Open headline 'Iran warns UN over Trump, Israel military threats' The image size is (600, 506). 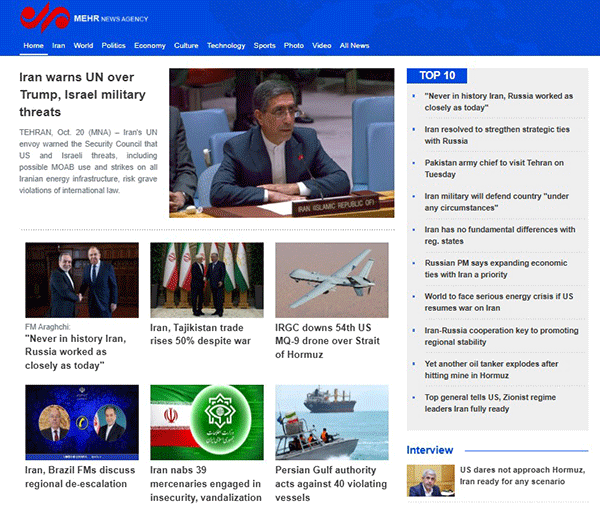coord(82,95)
